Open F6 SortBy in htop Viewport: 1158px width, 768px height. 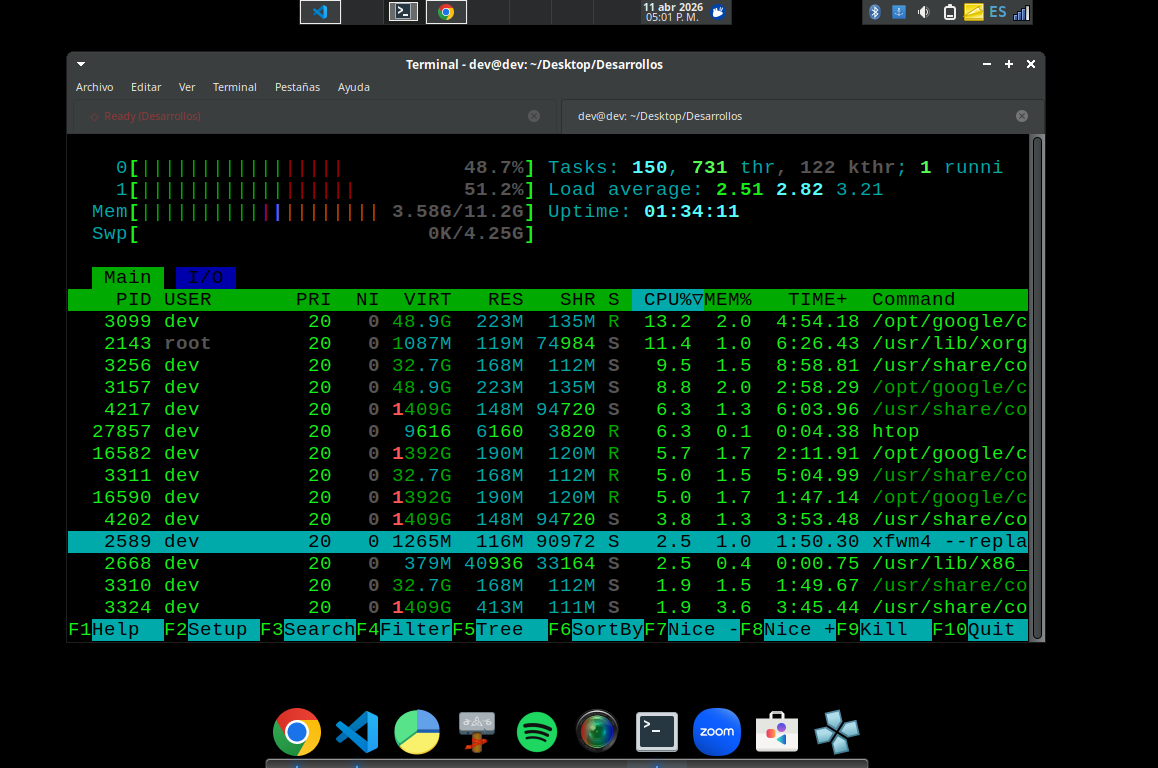click(x=596, y=630)
